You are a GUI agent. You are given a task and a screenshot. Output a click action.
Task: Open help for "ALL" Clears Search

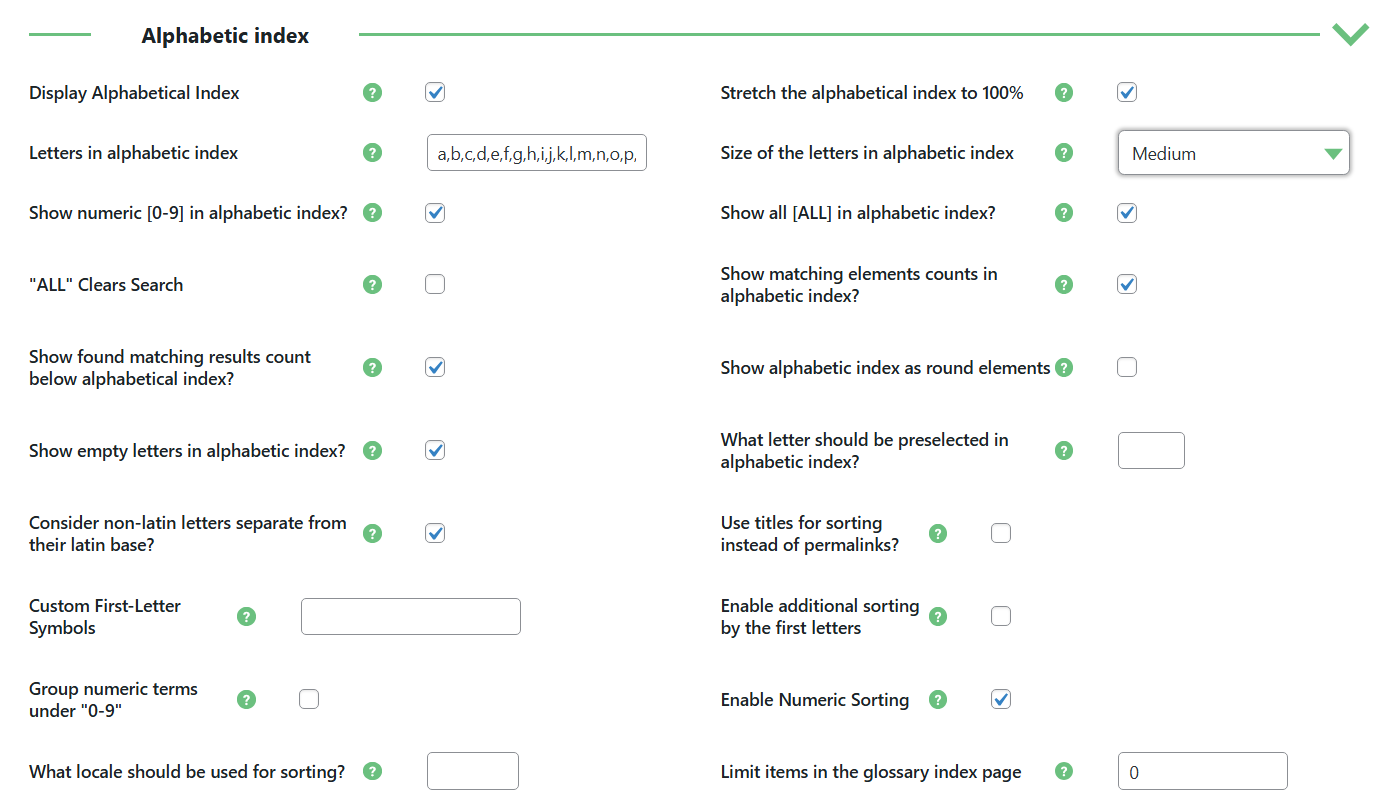pyautogui.click(x=372, y=284)
